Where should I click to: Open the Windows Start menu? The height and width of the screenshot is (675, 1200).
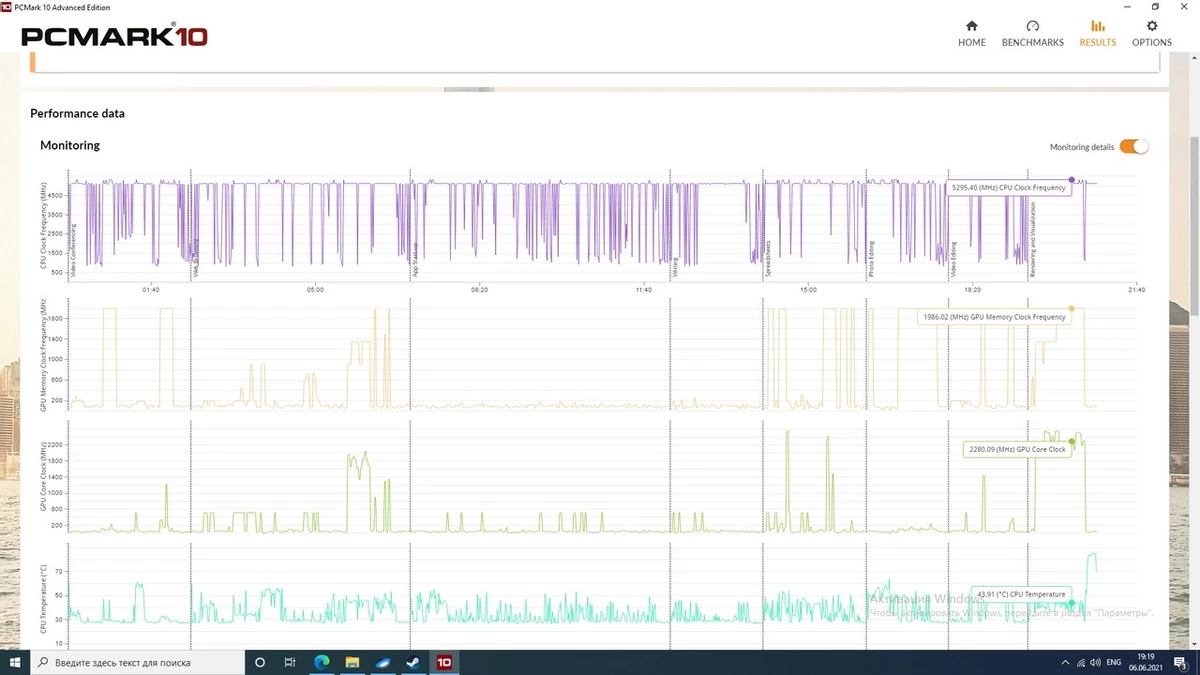15,662
